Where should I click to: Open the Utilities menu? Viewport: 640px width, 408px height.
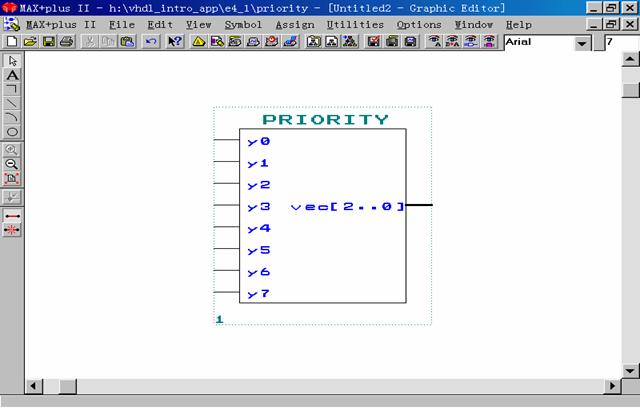[355, 25]
